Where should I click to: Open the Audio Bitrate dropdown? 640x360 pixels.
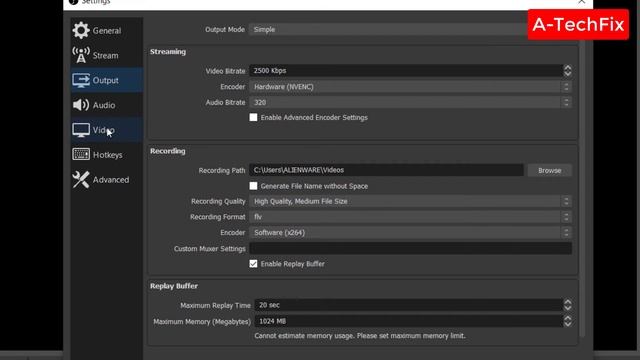pos(410,102)
